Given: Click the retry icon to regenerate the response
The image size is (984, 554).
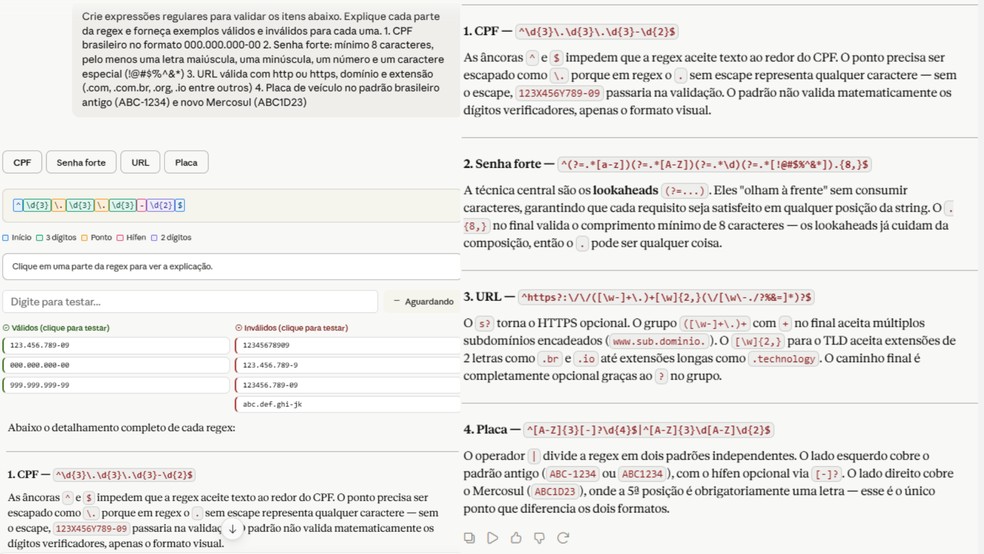Looking at the screenshot, I should click(x=563, y=538).
